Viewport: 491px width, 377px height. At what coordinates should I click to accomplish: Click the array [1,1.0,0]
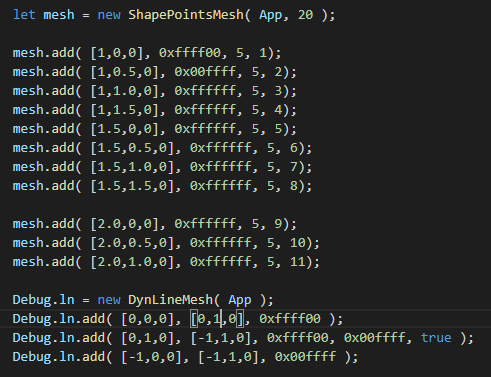pos(125,91)
